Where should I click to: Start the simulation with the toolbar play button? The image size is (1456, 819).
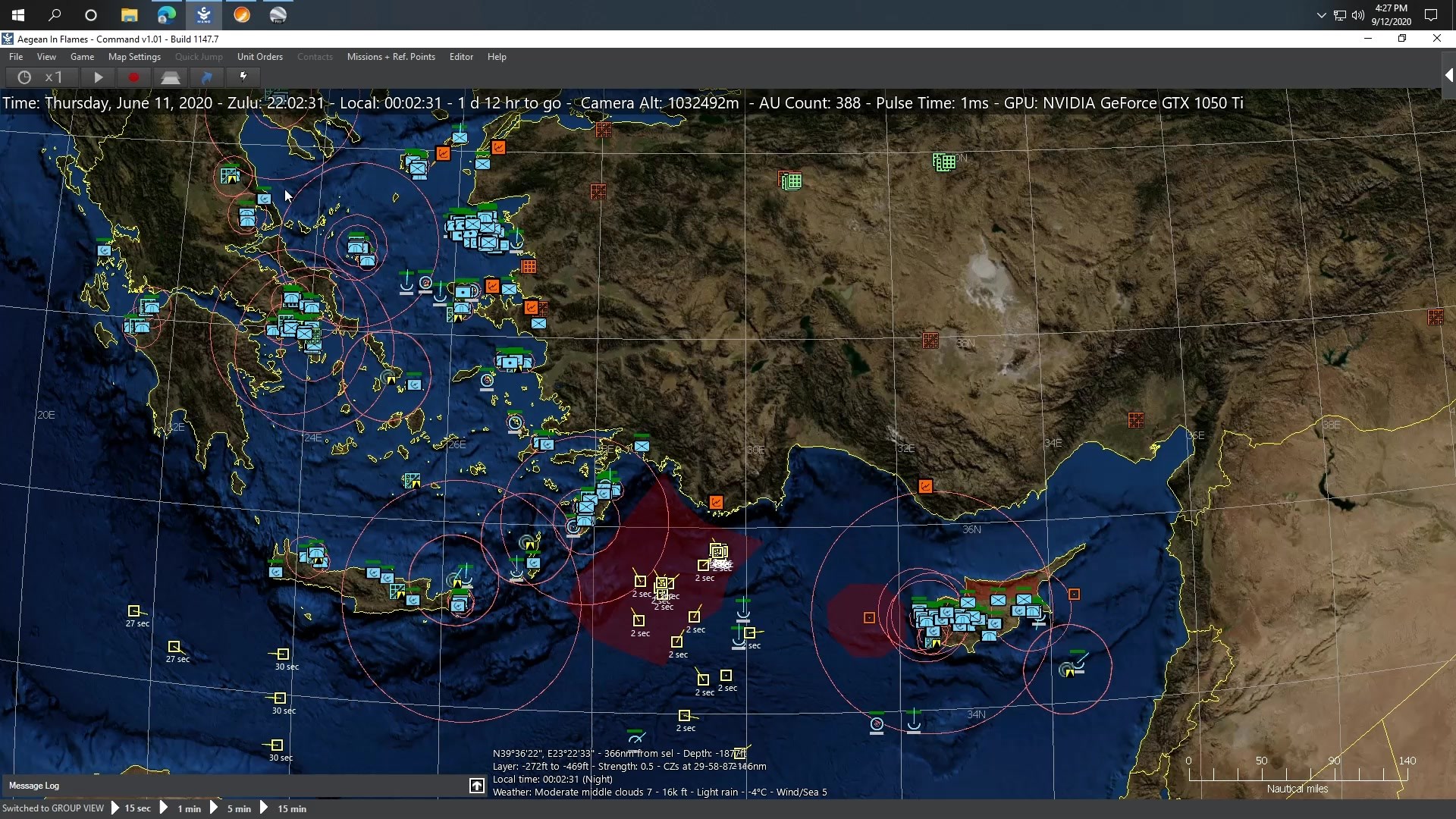click(98, 77)
